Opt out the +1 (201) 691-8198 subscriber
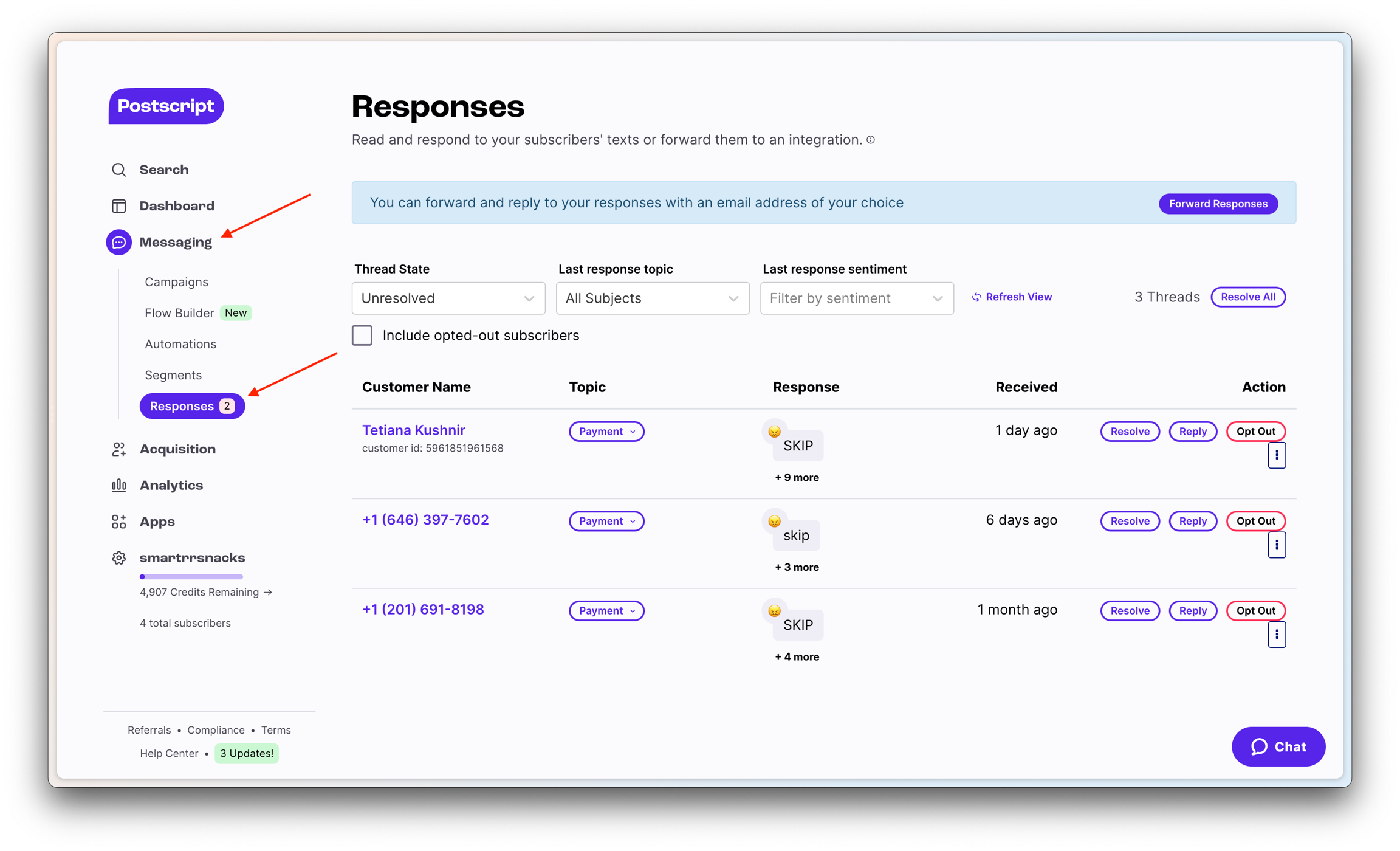 (x=1255, y=610)
